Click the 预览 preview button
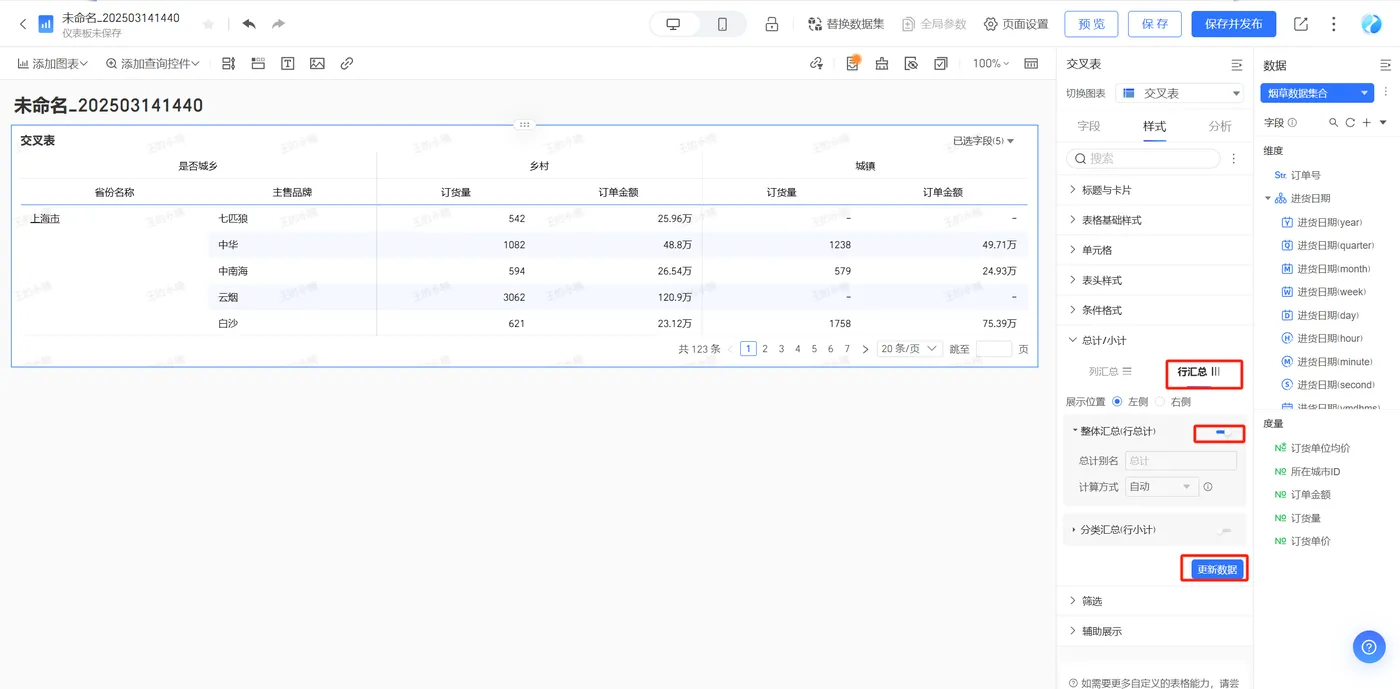Image resolution: width=1400 pixels, height=689 pixels. pyautogui.click(x=1092, y=24)
